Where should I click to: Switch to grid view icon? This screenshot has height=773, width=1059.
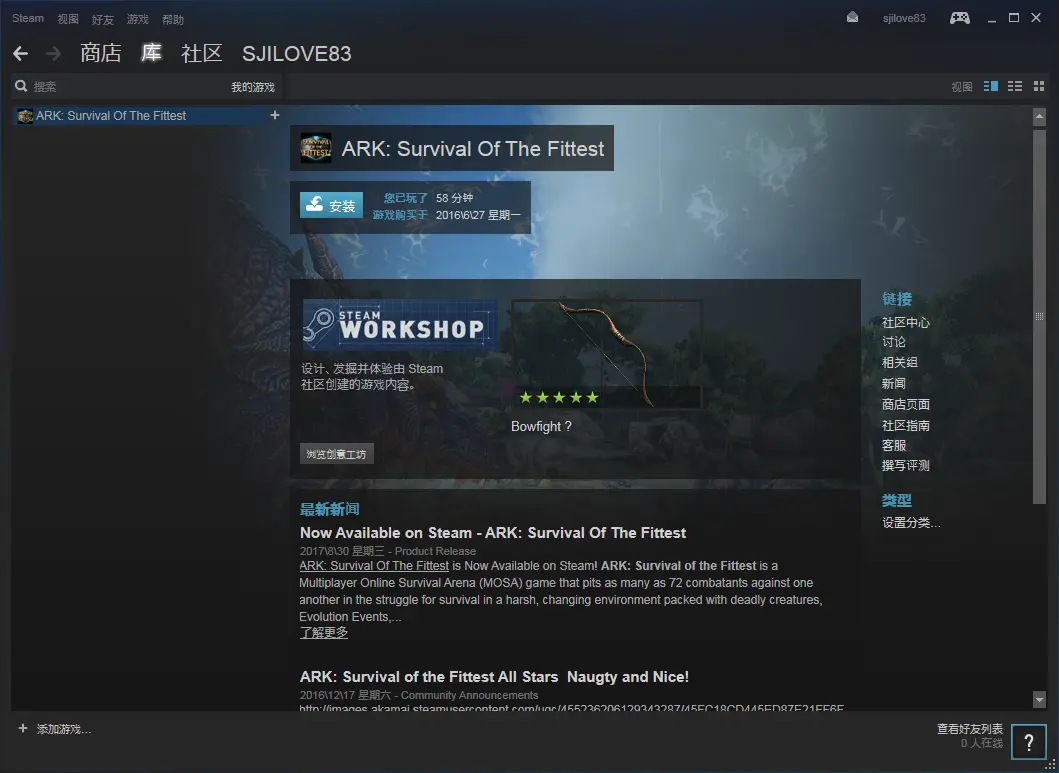[x=1039, y=86]
